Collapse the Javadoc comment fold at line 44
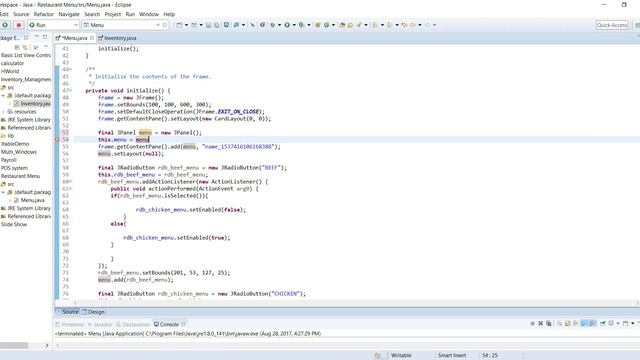This screenshot has width=640, height=360. pyautogui.click(x=71, y=69)
